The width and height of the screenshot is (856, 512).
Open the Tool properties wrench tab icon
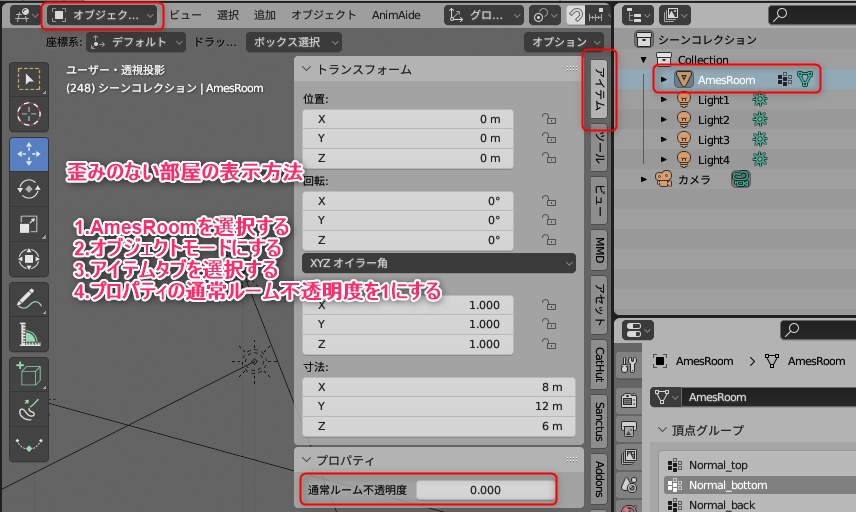tap(629, 365)
